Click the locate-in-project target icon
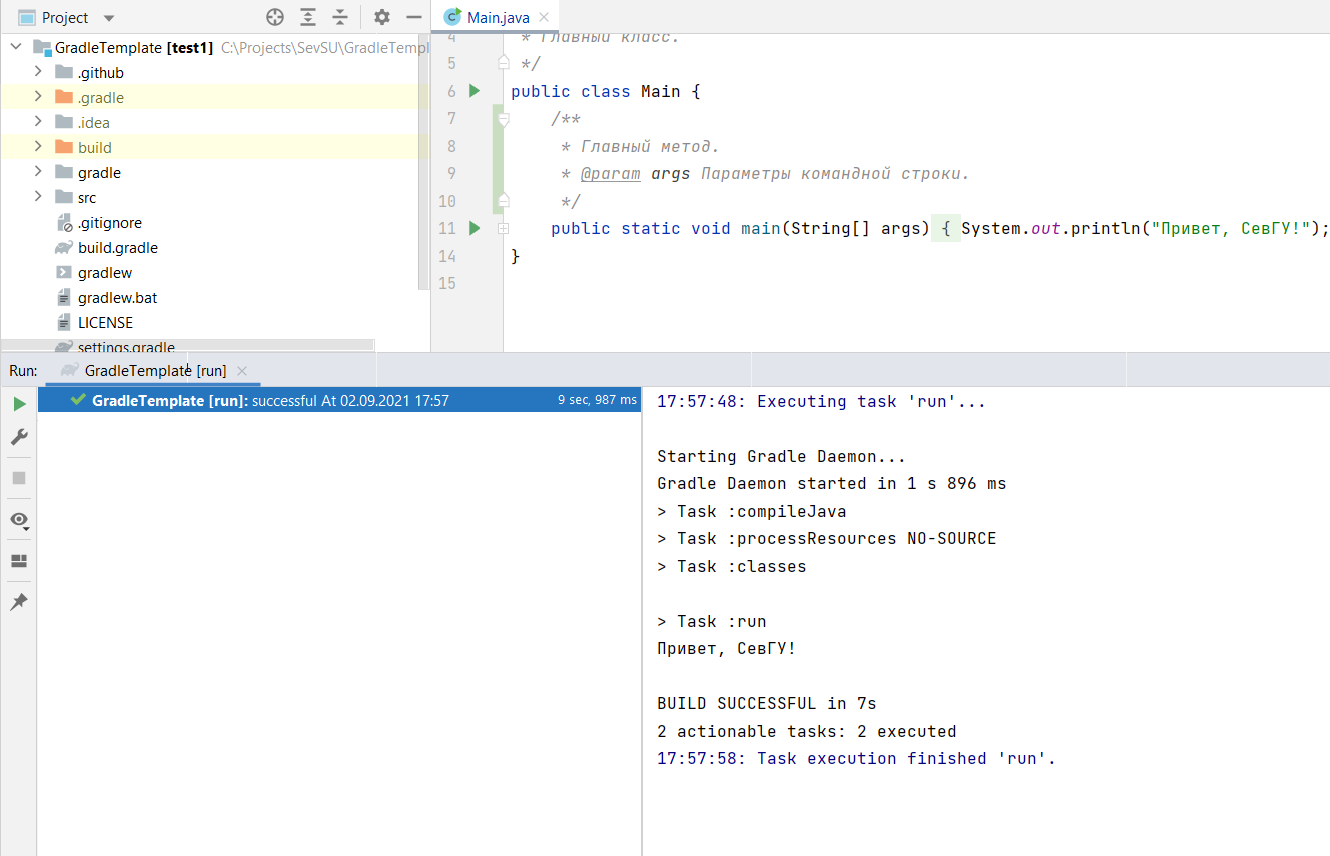The width and height of the screenshot is (1330, 856). (275, 17)
